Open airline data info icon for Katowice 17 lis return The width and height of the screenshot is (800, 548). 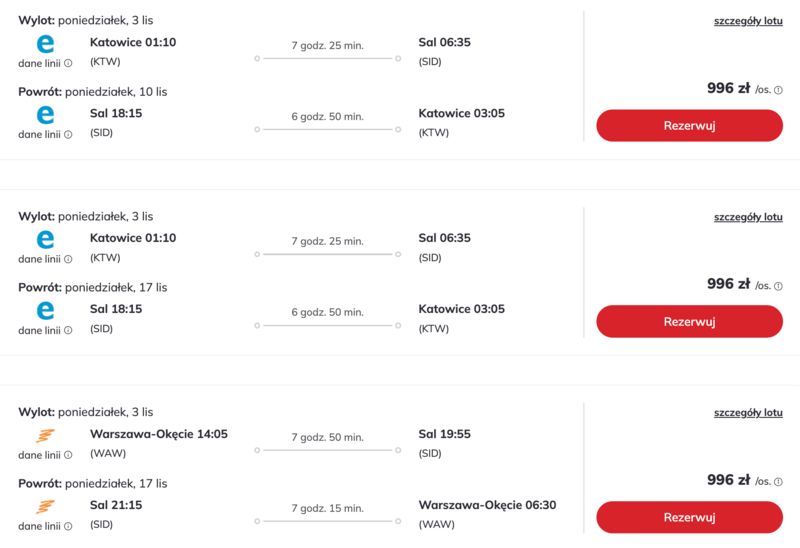68,330
